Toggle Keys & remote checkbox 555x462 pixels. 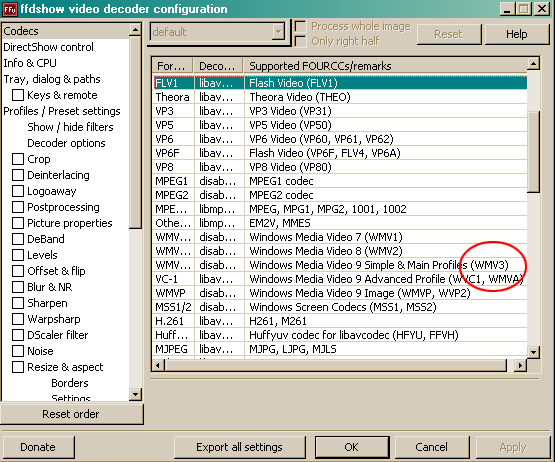point(18,95)
